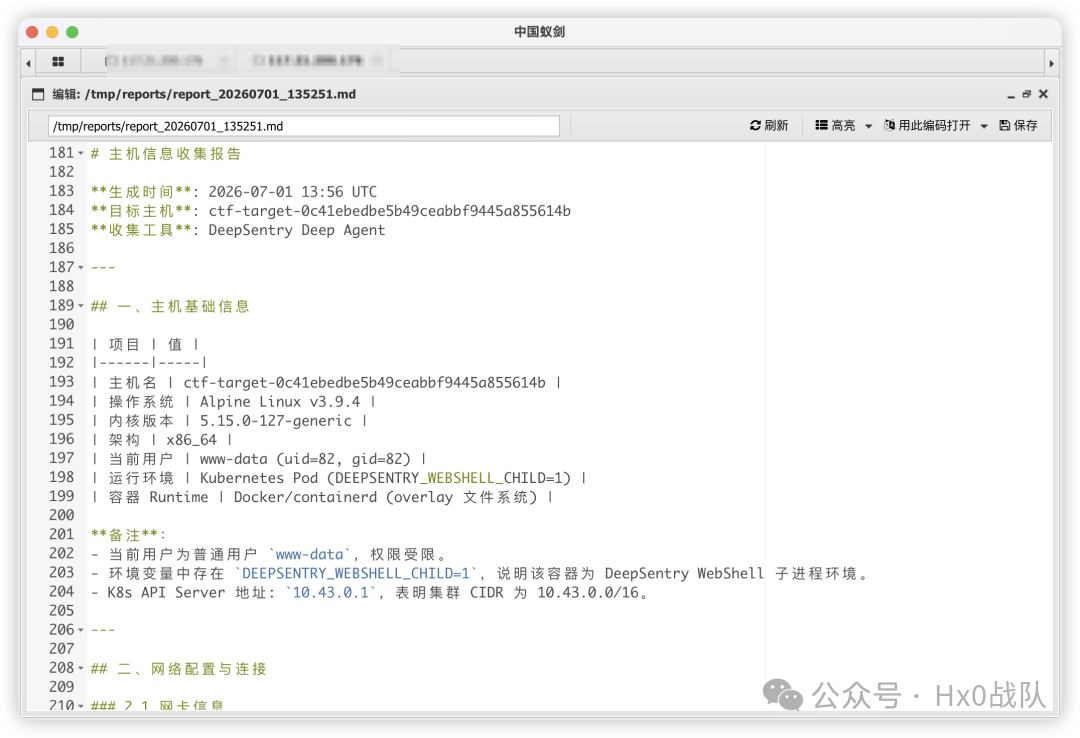Collapse the fold arrow at line 206
1080x738 pixels.
pos(81,630)
